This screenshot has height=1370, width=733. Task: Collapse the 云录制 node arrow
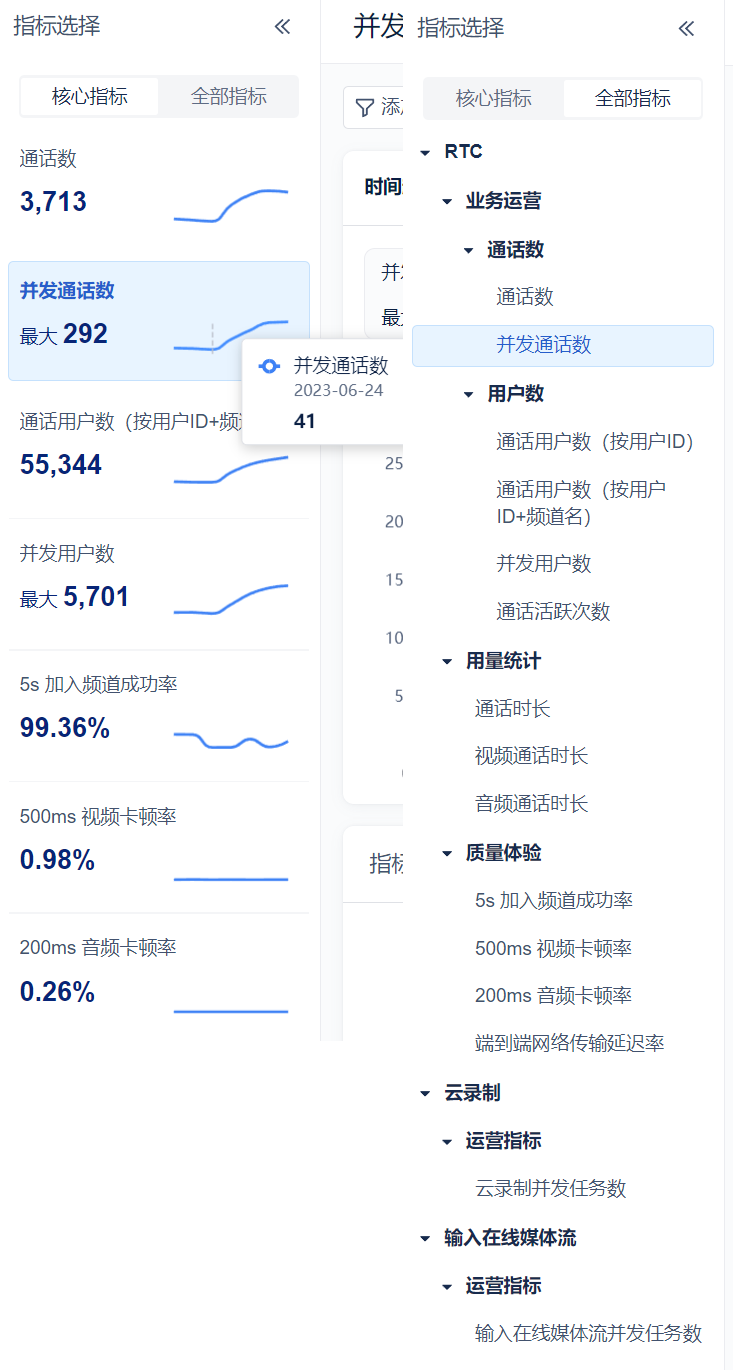click(425, 1093)
